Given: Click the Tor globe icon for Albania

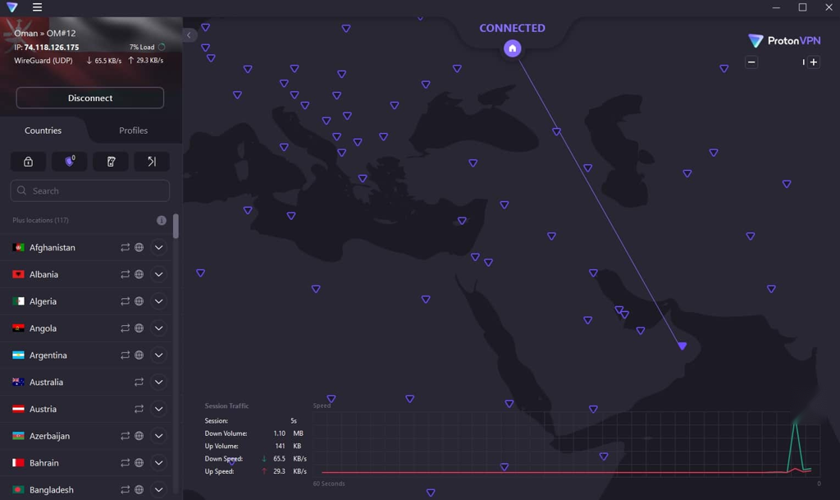Looking at the screenshot, I should coord(139,275).
